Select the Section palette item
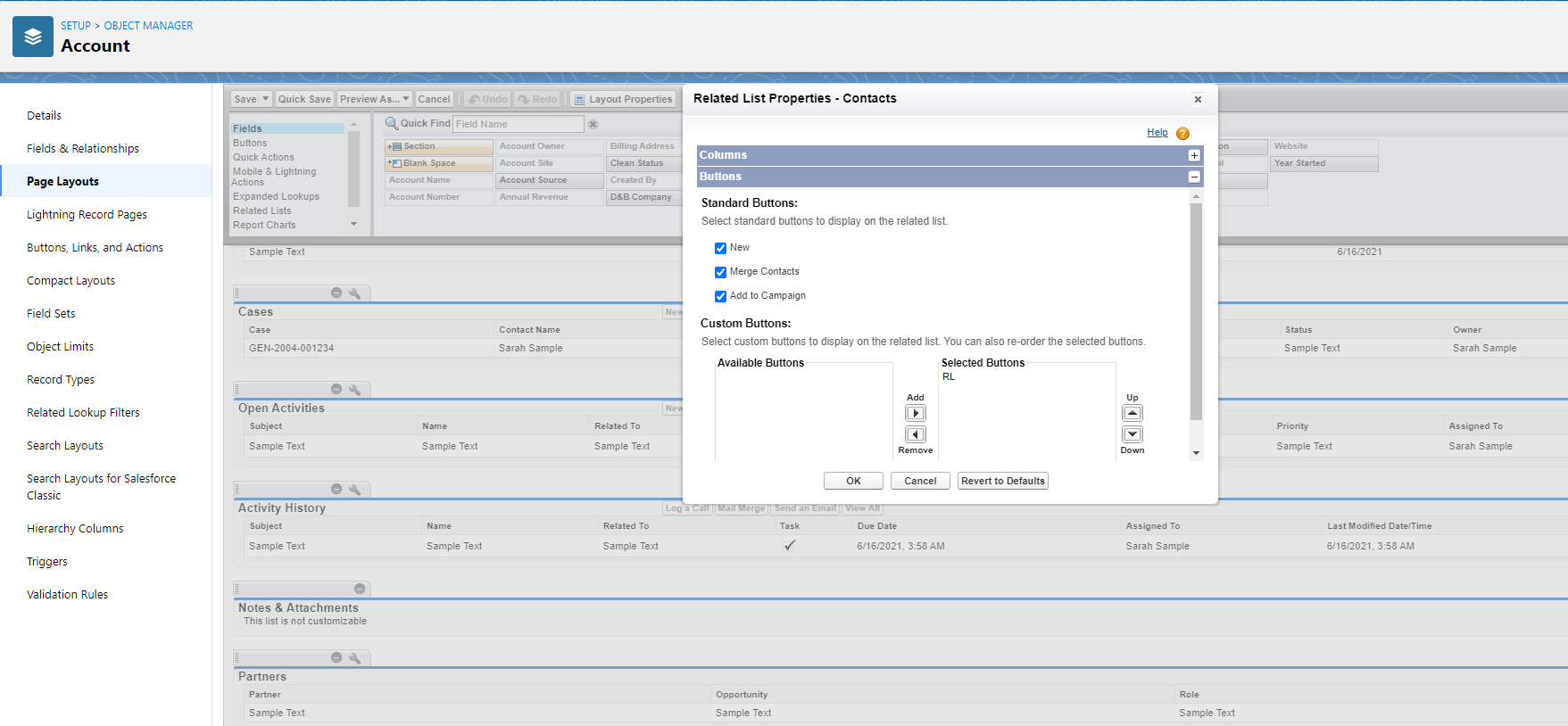The width and height of the screenshot is (1568, 726). (438, 146)
